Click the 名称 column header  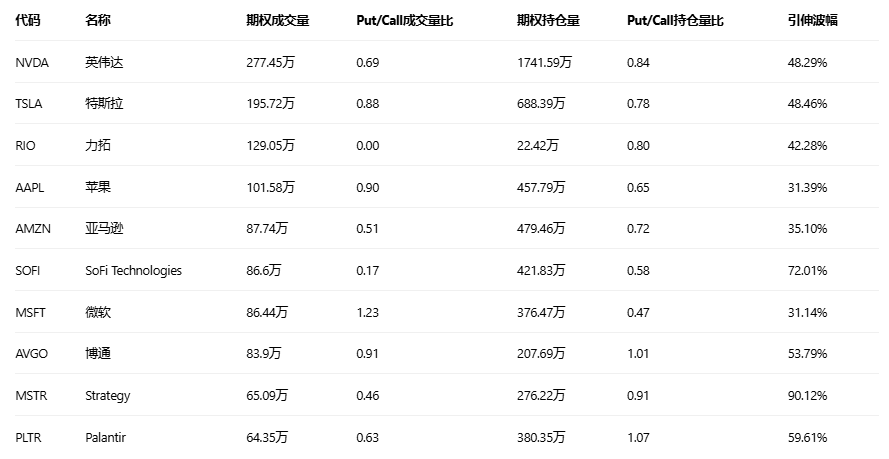pos(98,20)
